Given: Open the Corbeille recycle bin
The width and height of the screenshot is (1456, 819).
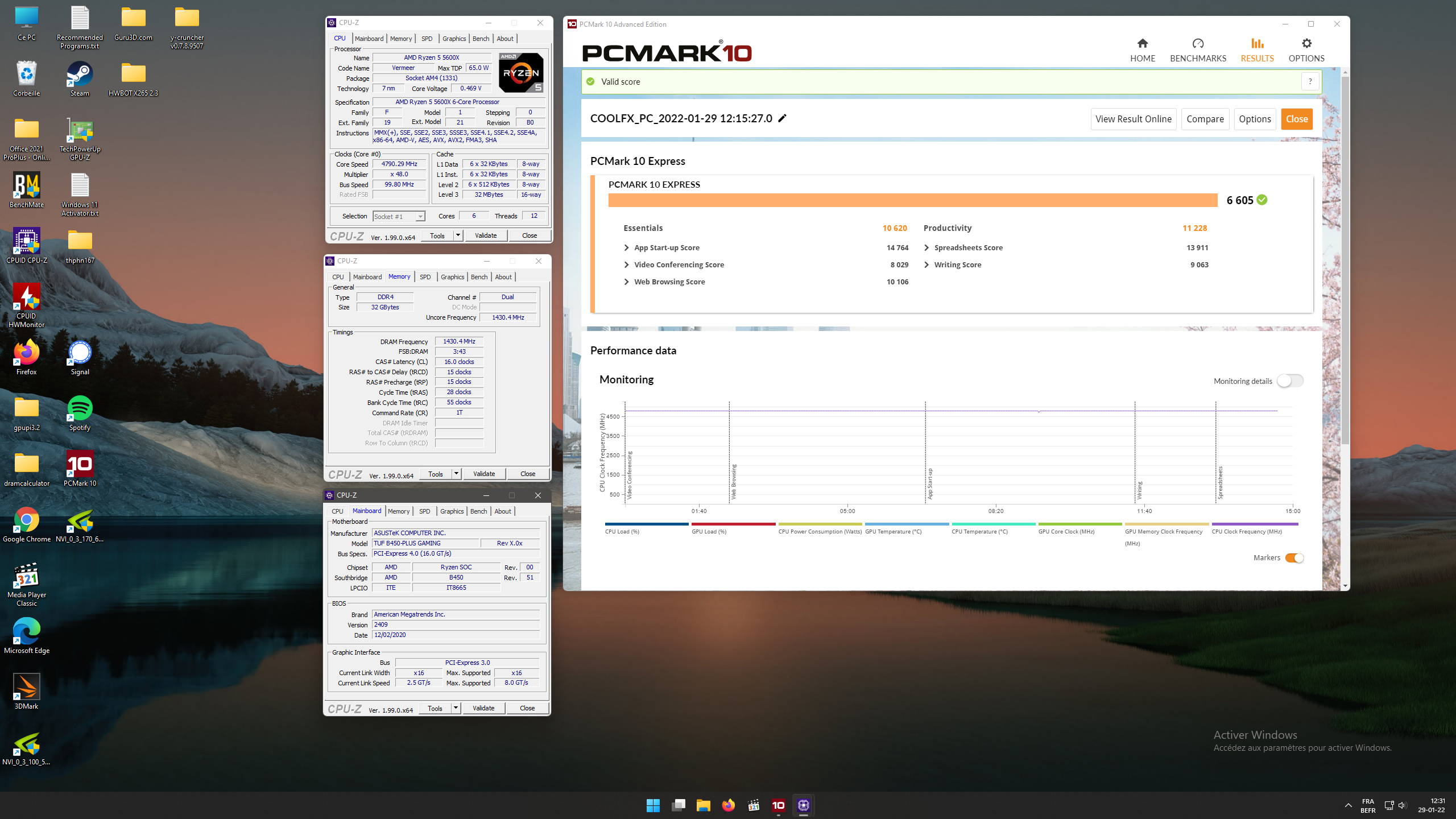Looking at the screenshot, I should [x=27, y=78].
